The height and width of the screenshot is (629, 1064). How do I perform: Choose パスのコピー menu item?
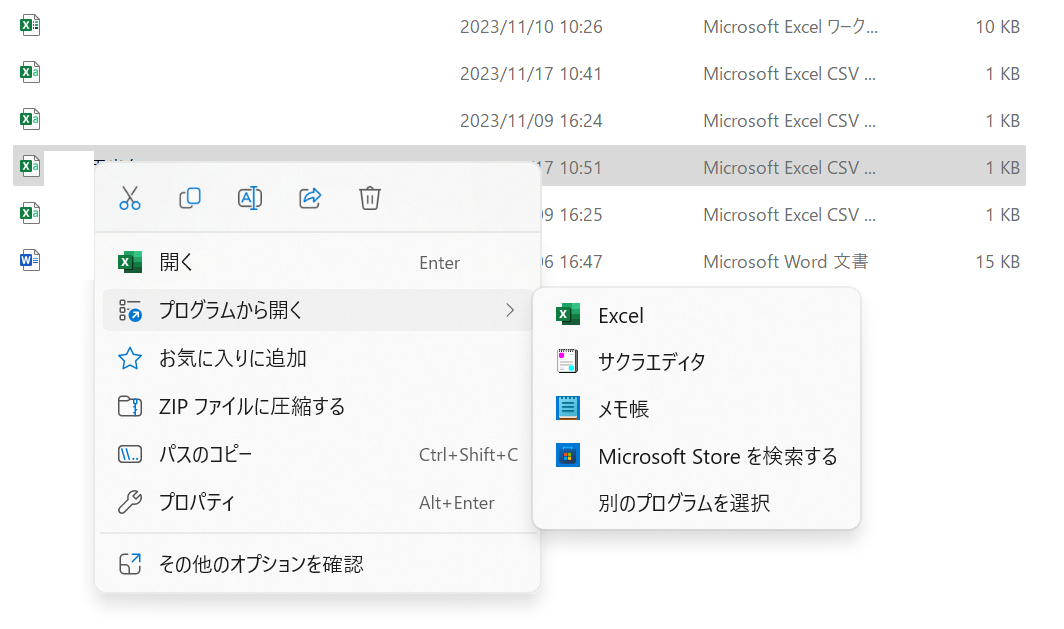tap(318, 454)
